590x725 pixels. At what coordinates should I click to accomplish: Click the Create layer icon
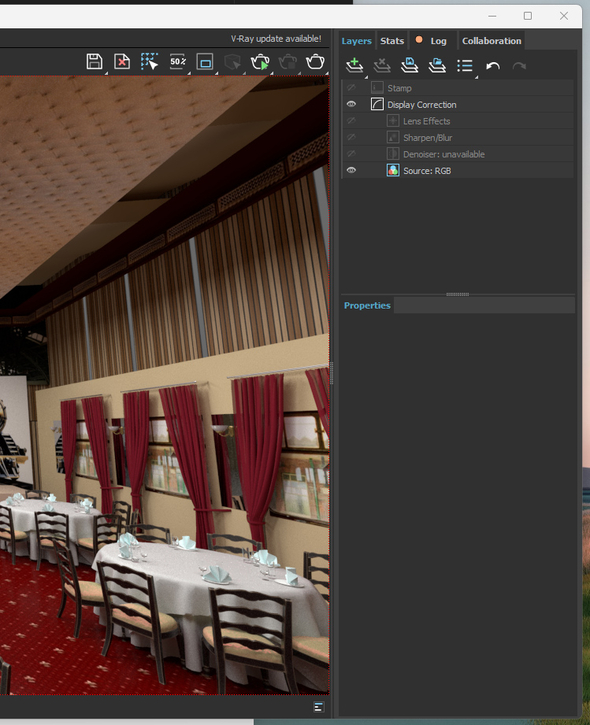[x=355, y=66]
